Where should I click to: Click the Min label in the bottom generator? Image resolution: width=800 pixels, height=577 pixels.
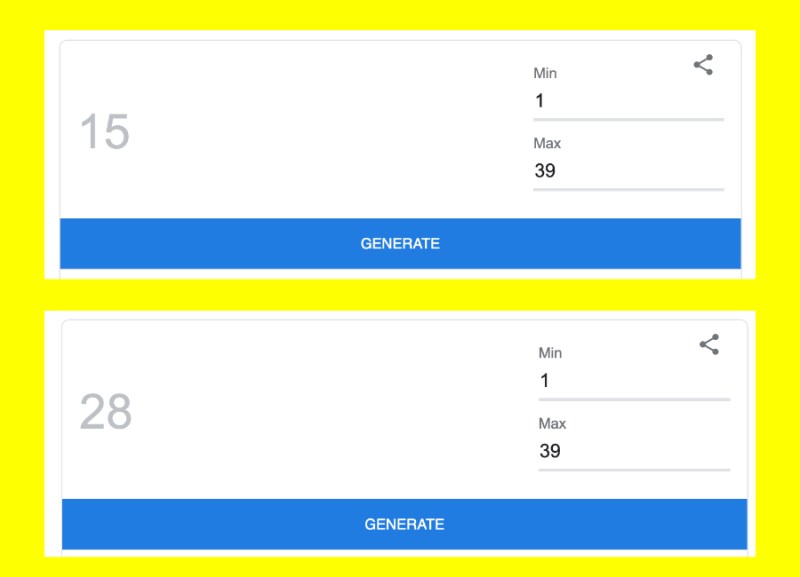tap(550, 353)
